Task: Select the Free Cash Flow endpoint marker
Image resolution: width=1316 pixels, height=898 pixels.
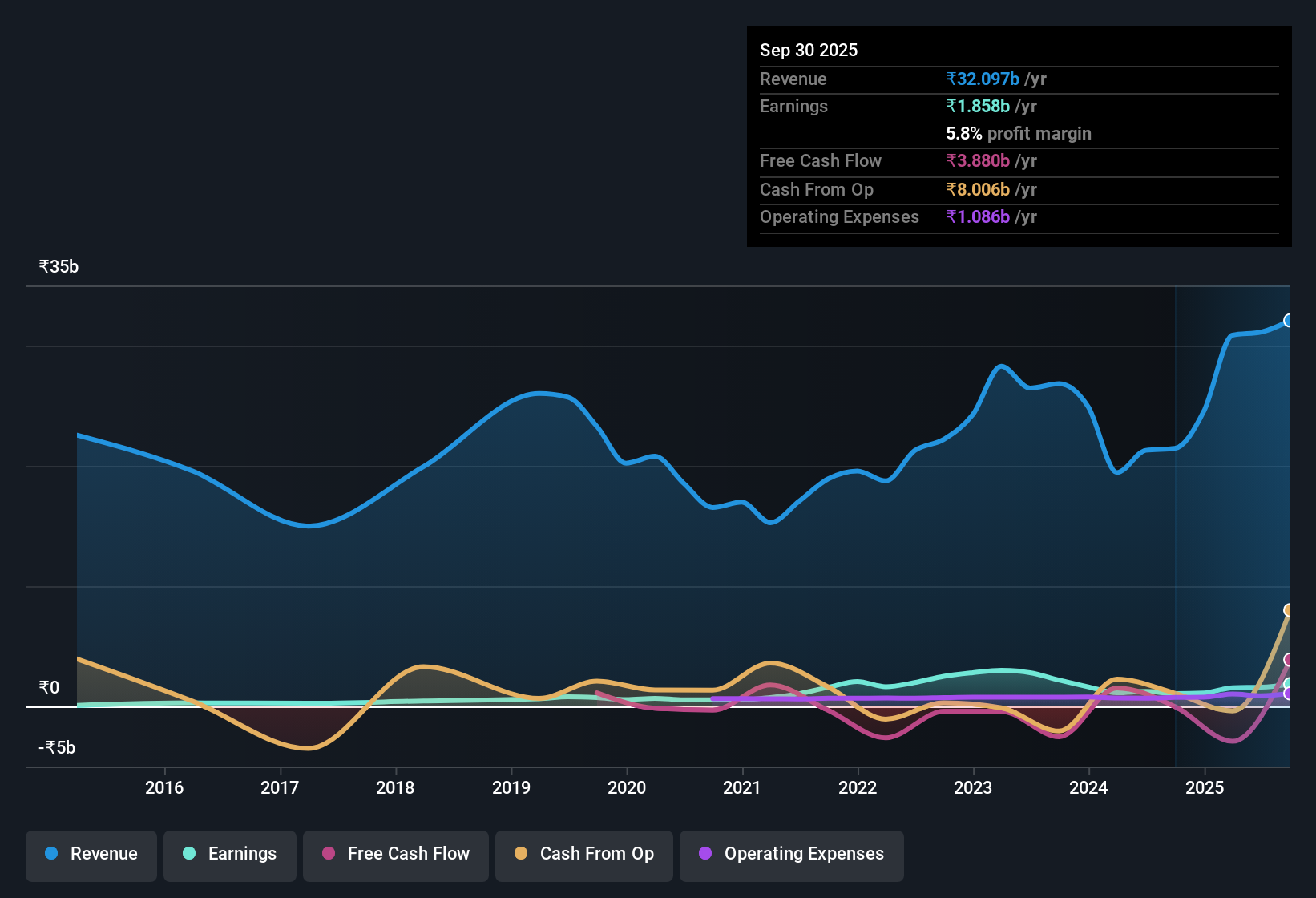Action: point(1288,660)
